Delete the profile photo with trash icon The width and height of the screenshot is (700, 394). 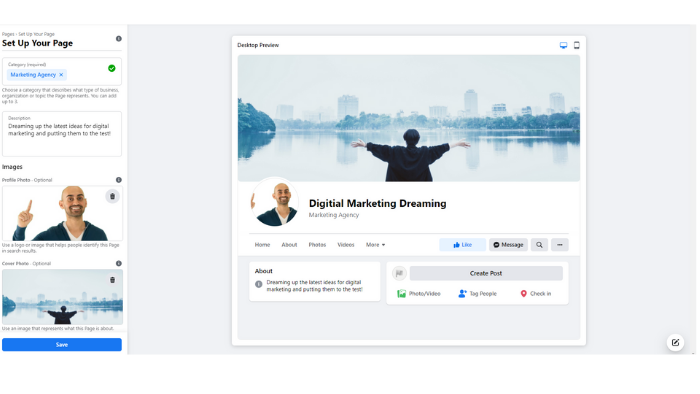coord(112,196)
